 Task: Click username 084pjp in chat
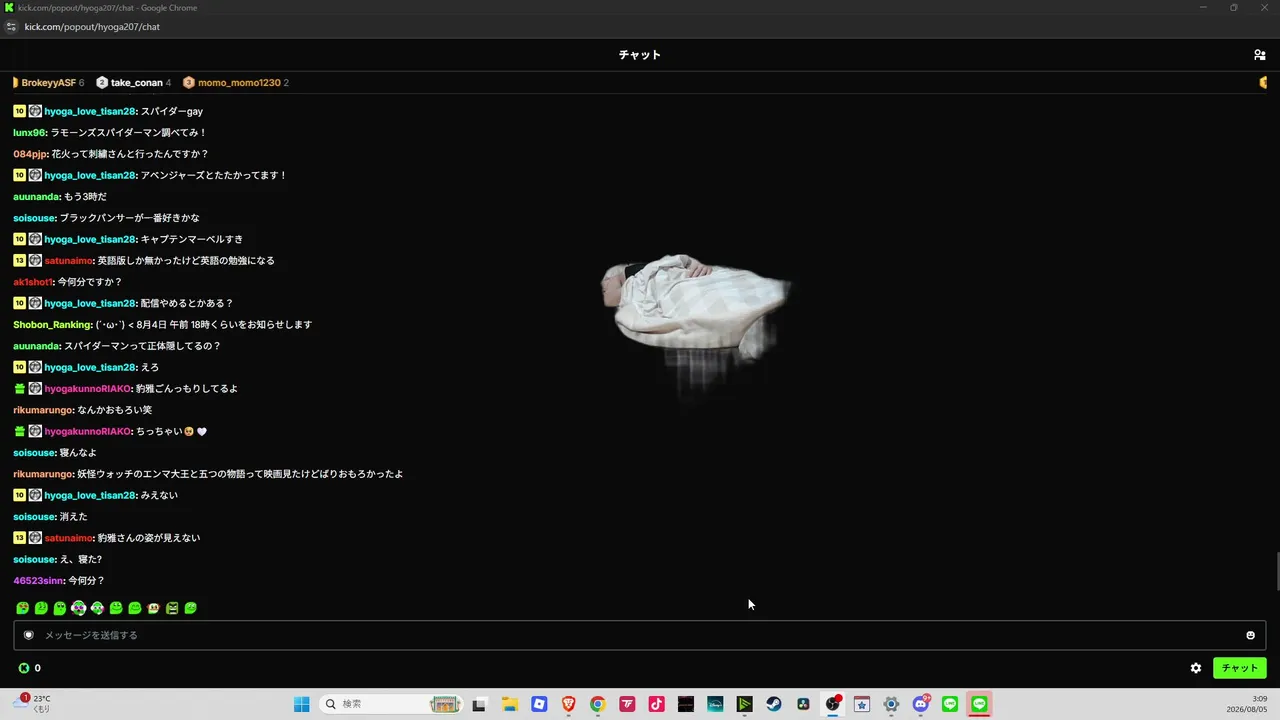point(30,154)
